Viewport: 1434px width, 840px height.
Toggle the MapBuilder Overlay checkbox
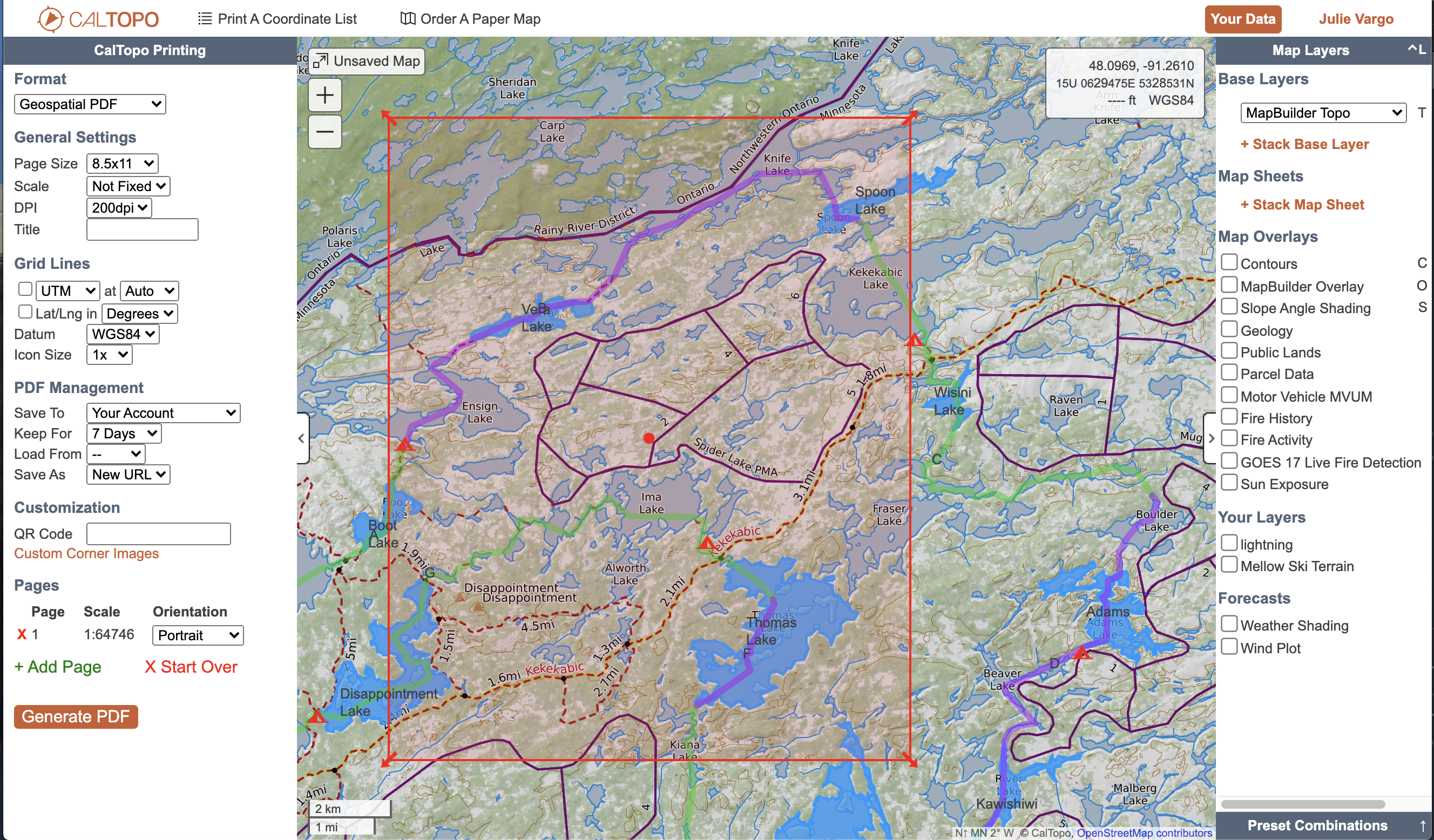click(1229, 284)
